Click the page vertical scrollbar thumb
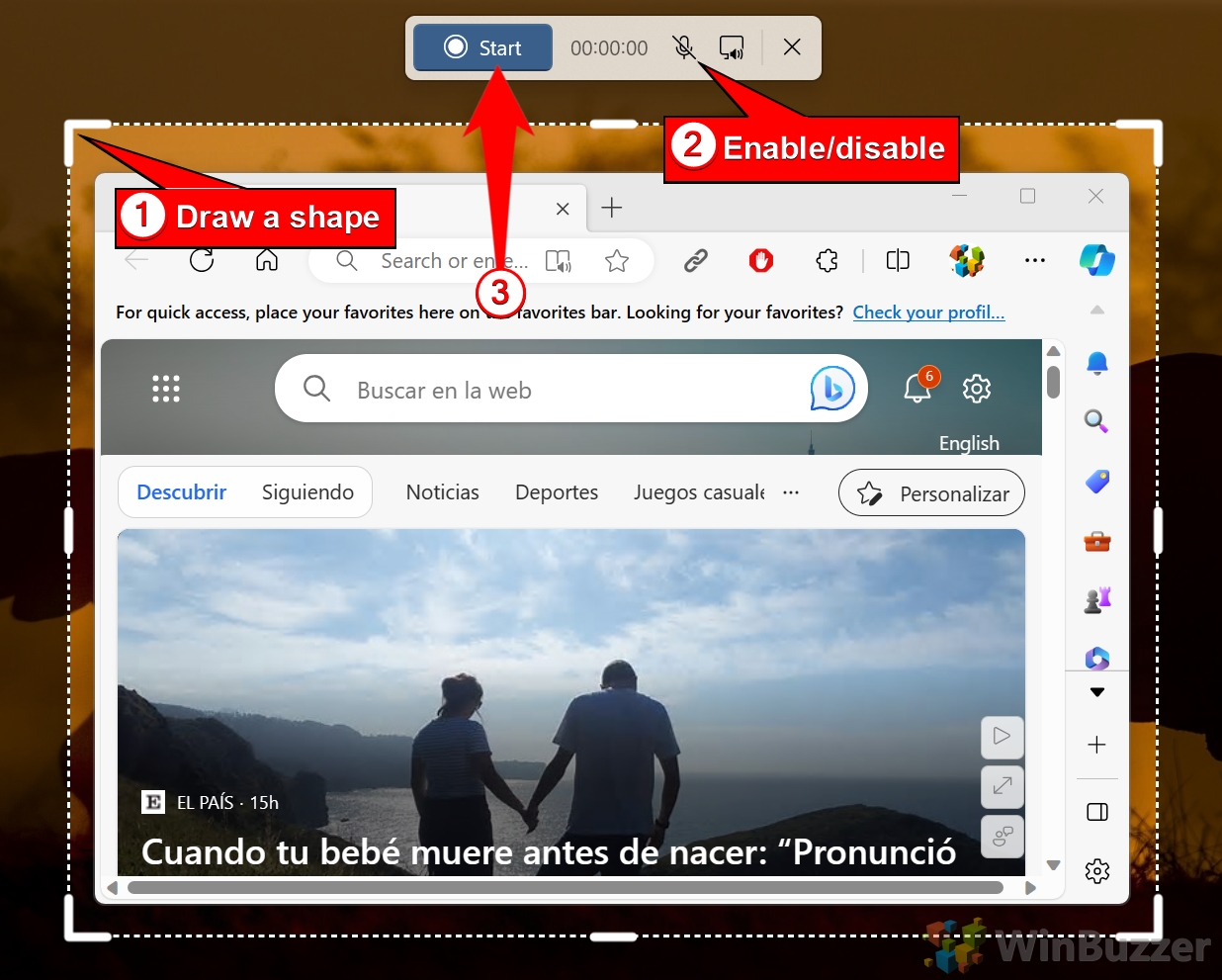 point(1054,383)
